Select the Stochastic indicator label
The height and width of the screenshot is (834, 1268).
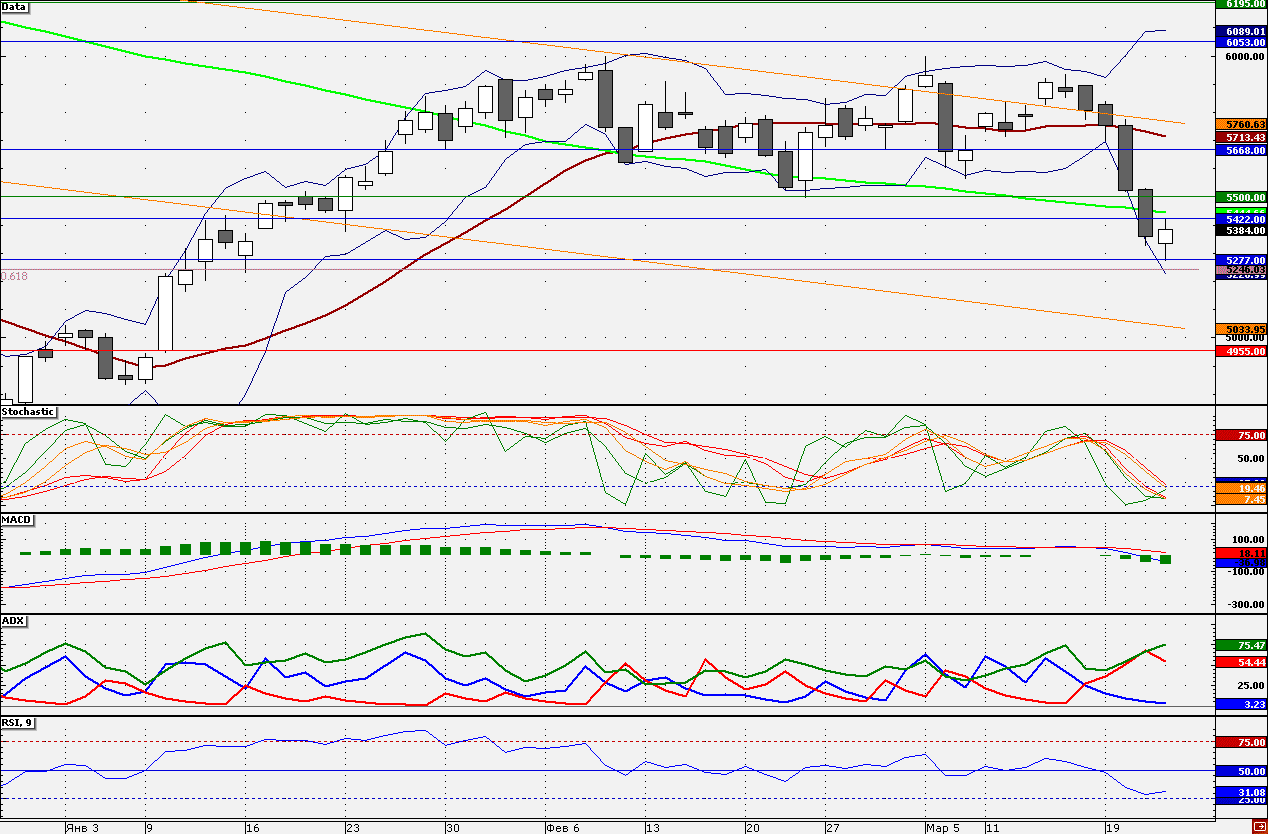(28, 412)
